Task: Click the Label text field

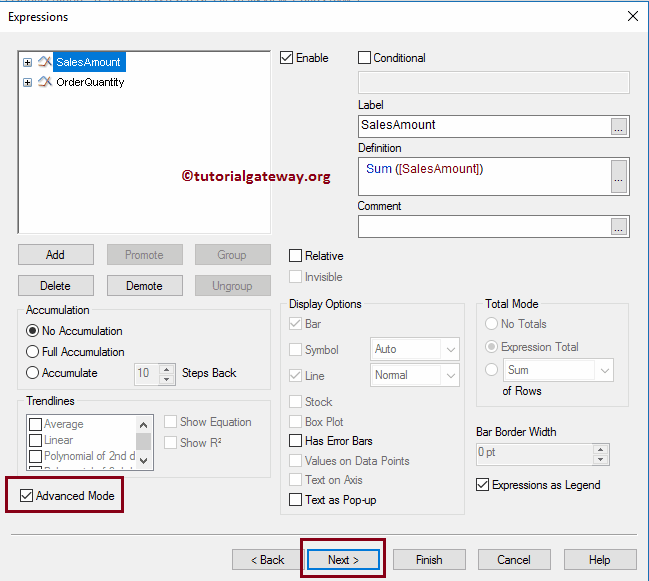Action: pos(484,126)
